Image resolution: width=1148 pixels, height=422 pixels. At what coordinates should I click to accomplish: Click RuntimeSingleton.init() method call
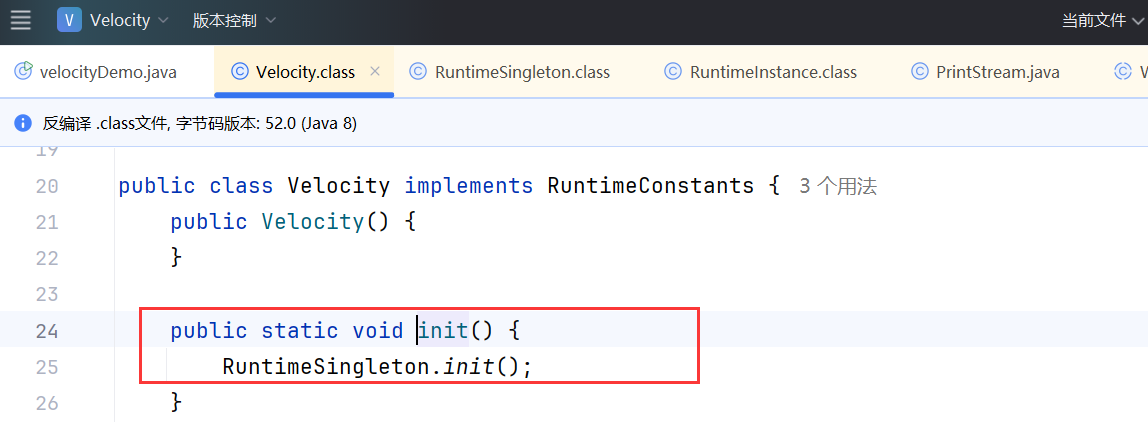point(468,367)
